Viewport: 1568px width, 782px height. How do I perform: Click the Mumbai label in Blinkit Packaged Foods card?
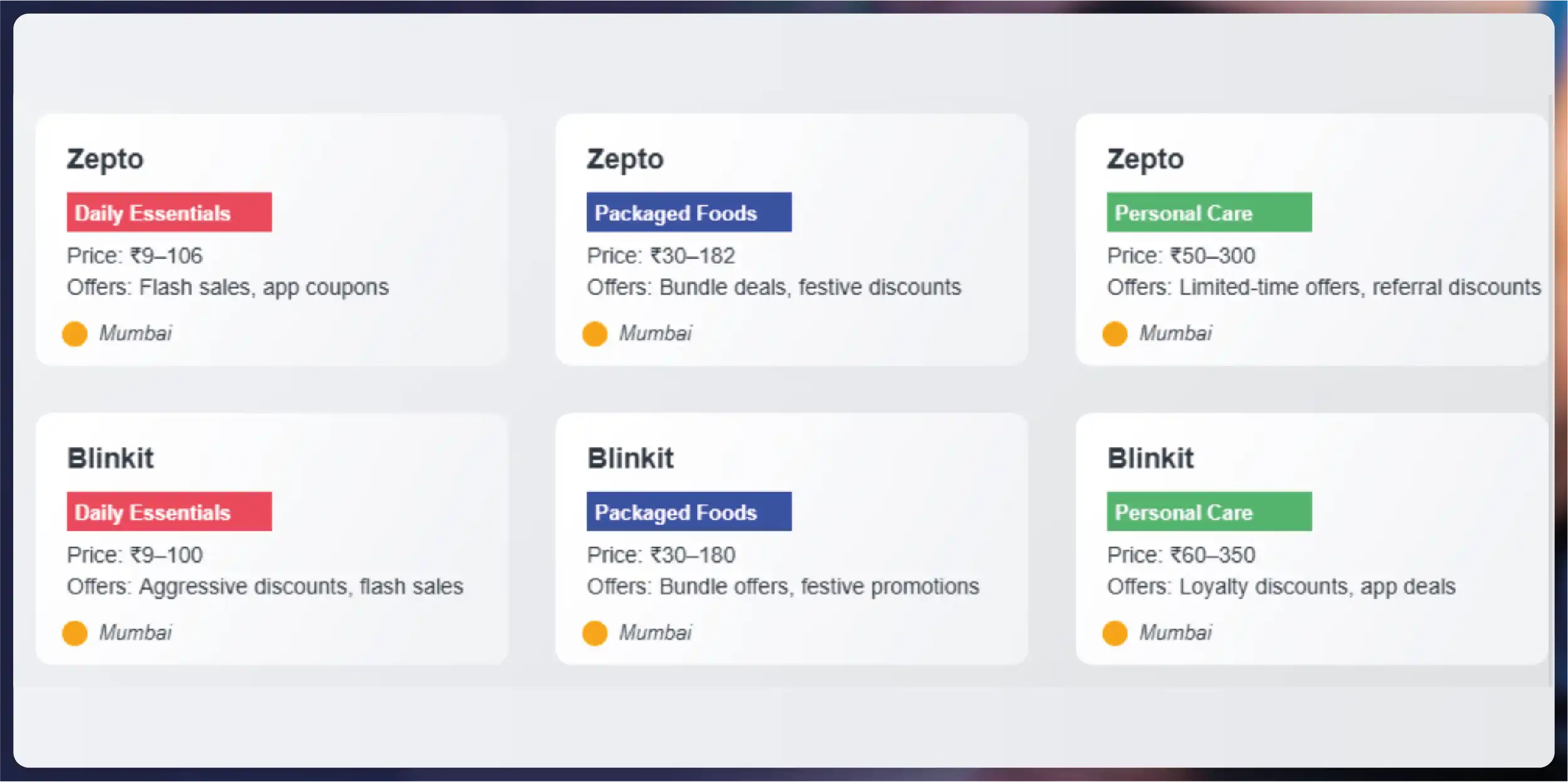pos(656,633)
